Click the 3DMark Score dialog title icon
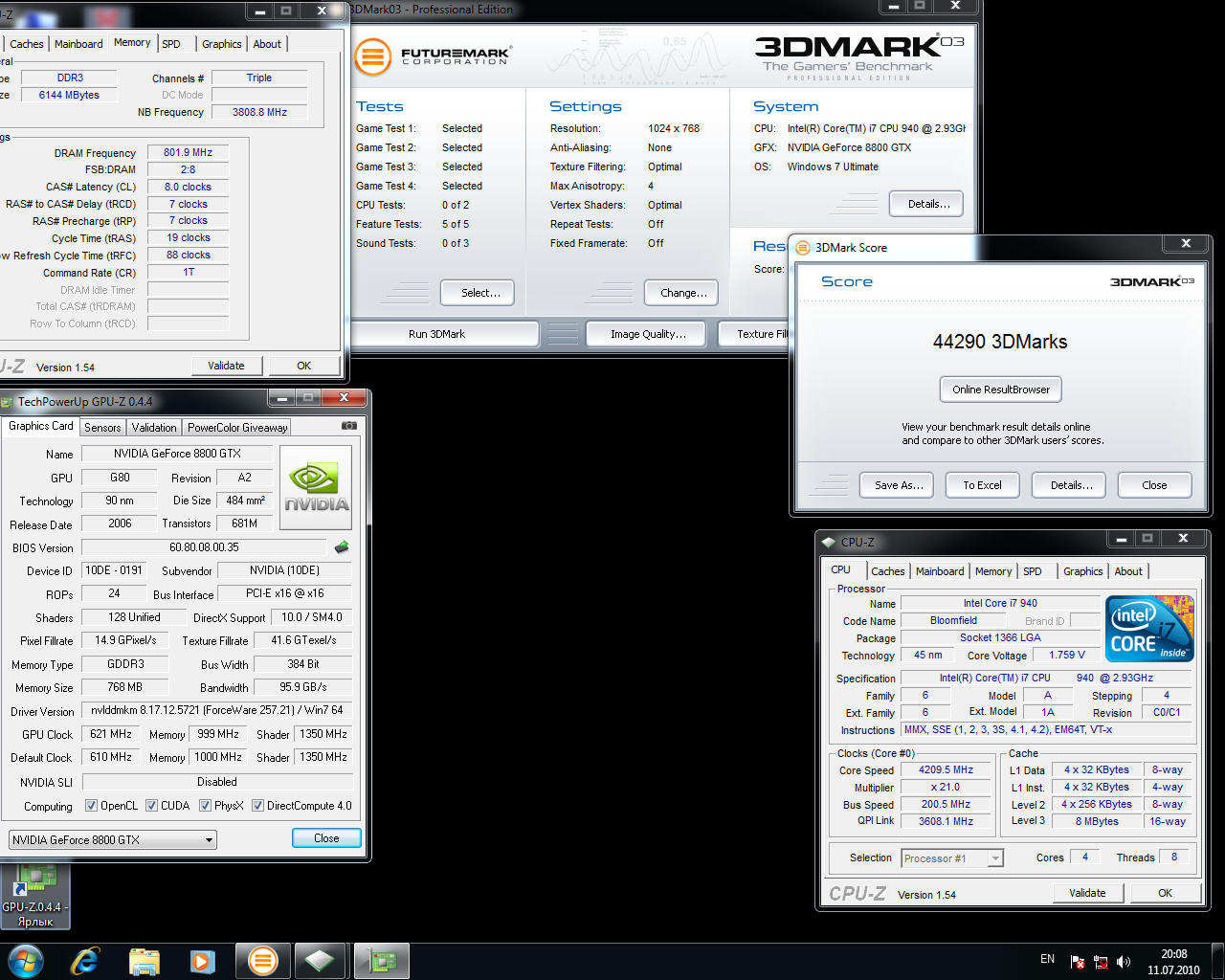Screen dimensions: 1225x980 tap(803, 247)
